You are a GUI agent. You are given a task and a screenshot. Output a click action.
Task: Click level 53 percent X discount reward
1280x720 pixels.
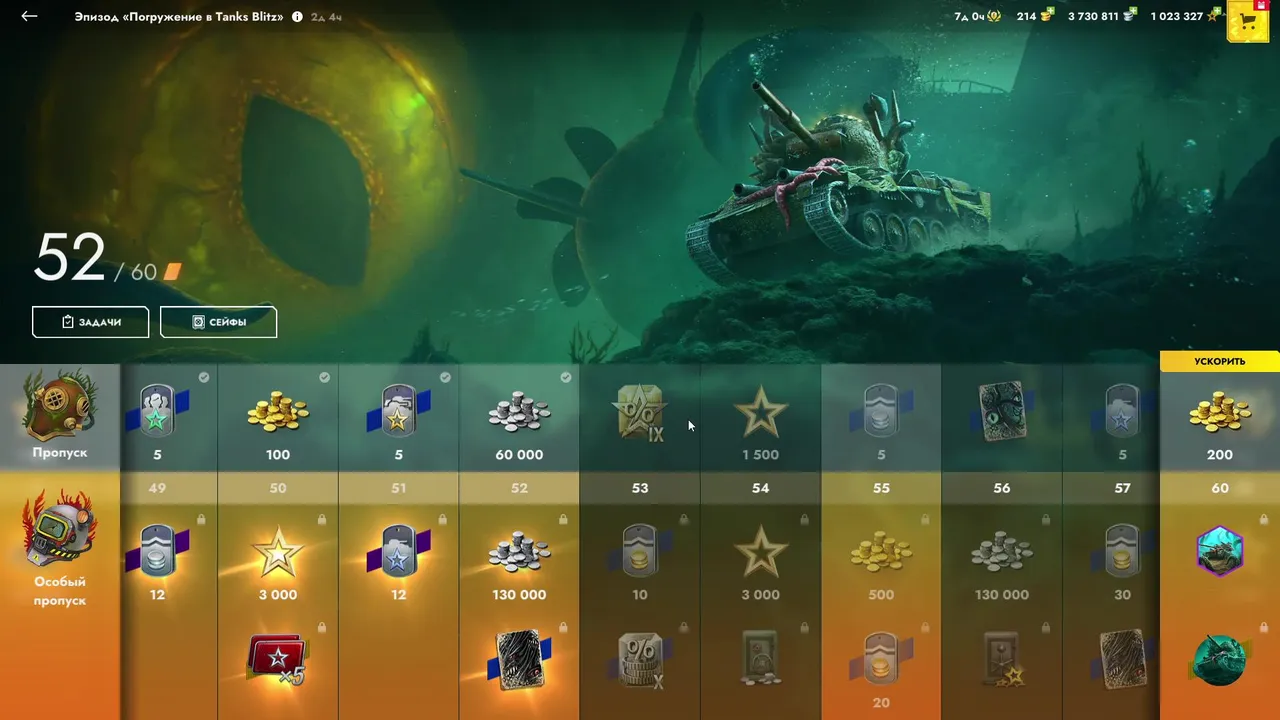tap(640, 660)
